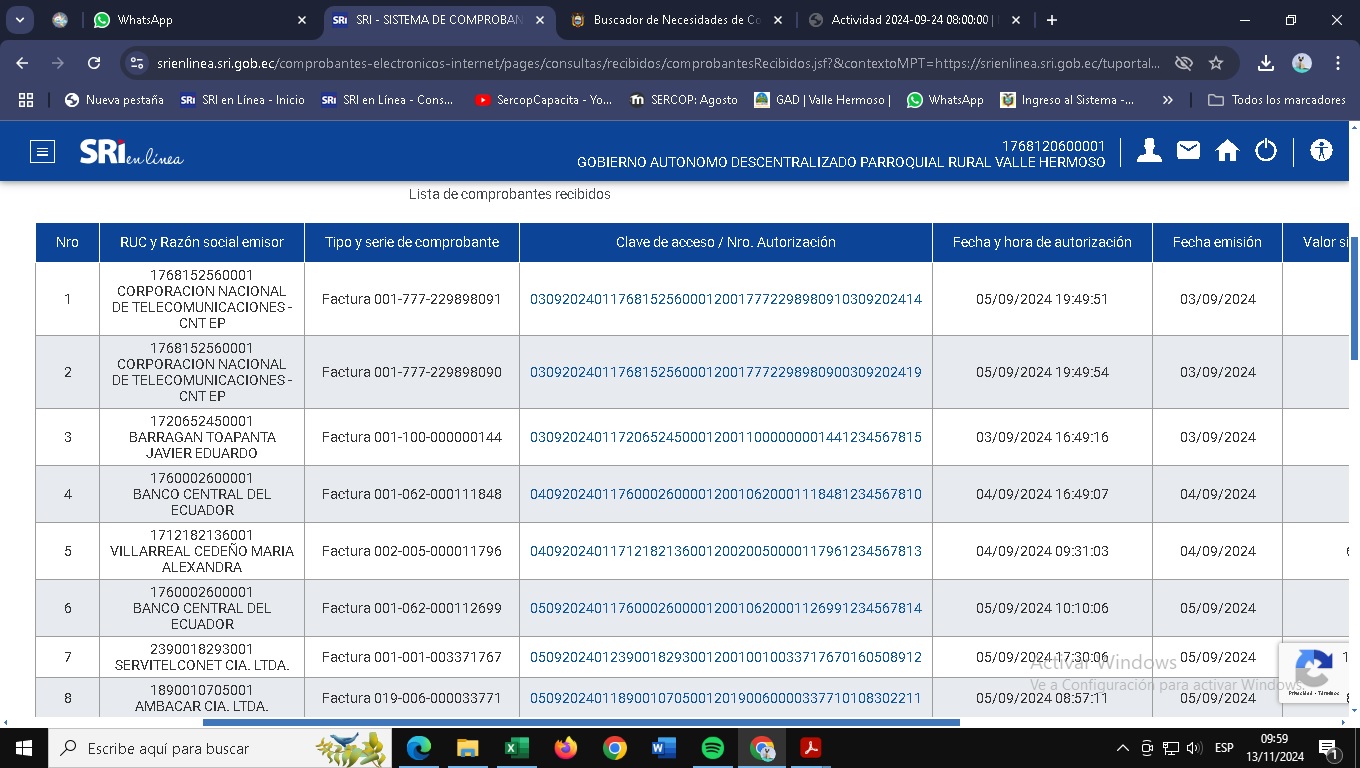This screenshot has width=1360, height=768.
Task: Expand hidden bookmarks overflow chevron
Action: pos(1167,100)
